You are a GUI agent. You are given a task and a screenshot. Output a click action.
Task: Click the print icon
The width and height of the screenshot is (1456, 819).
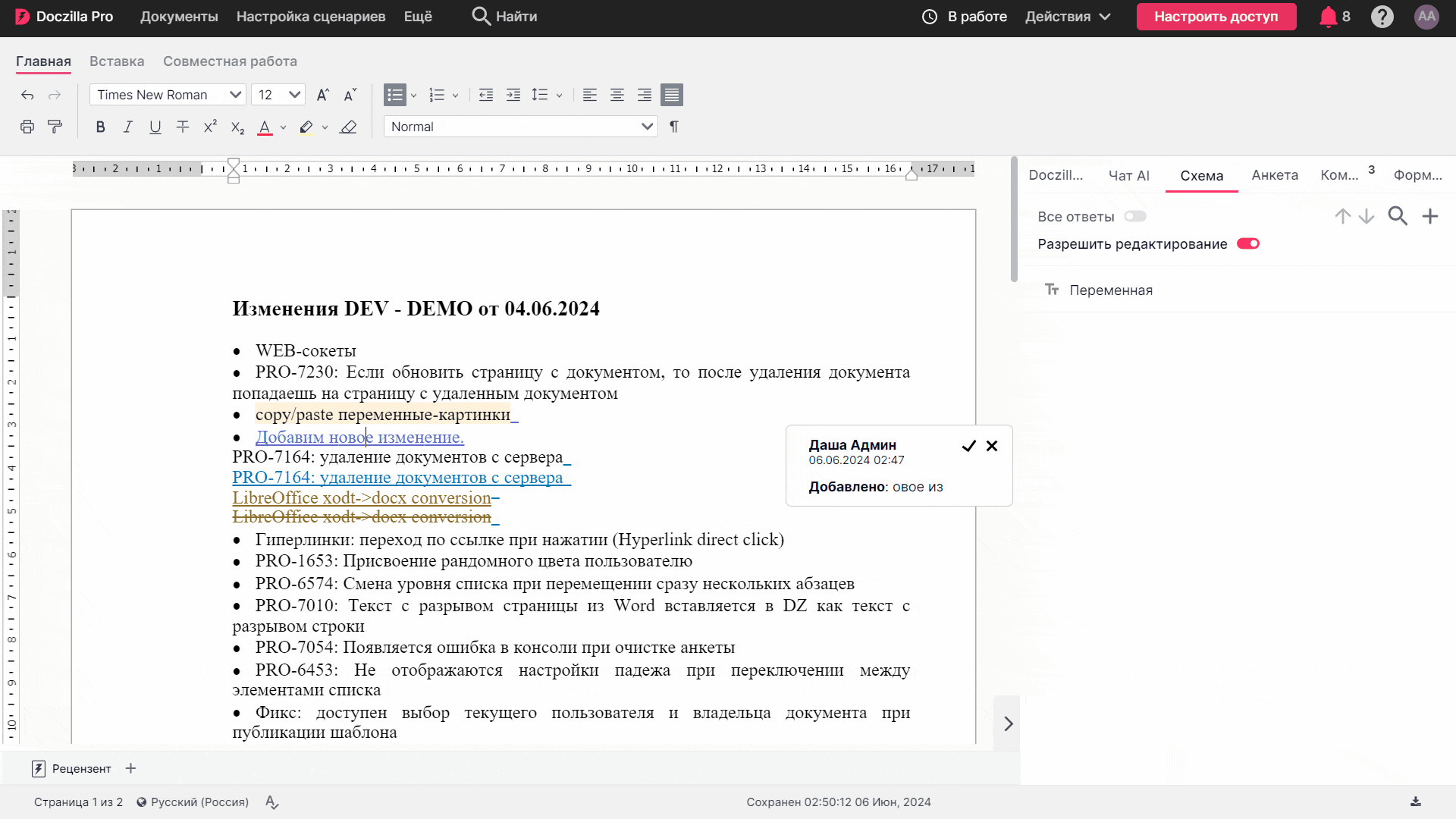click(27, 127)
